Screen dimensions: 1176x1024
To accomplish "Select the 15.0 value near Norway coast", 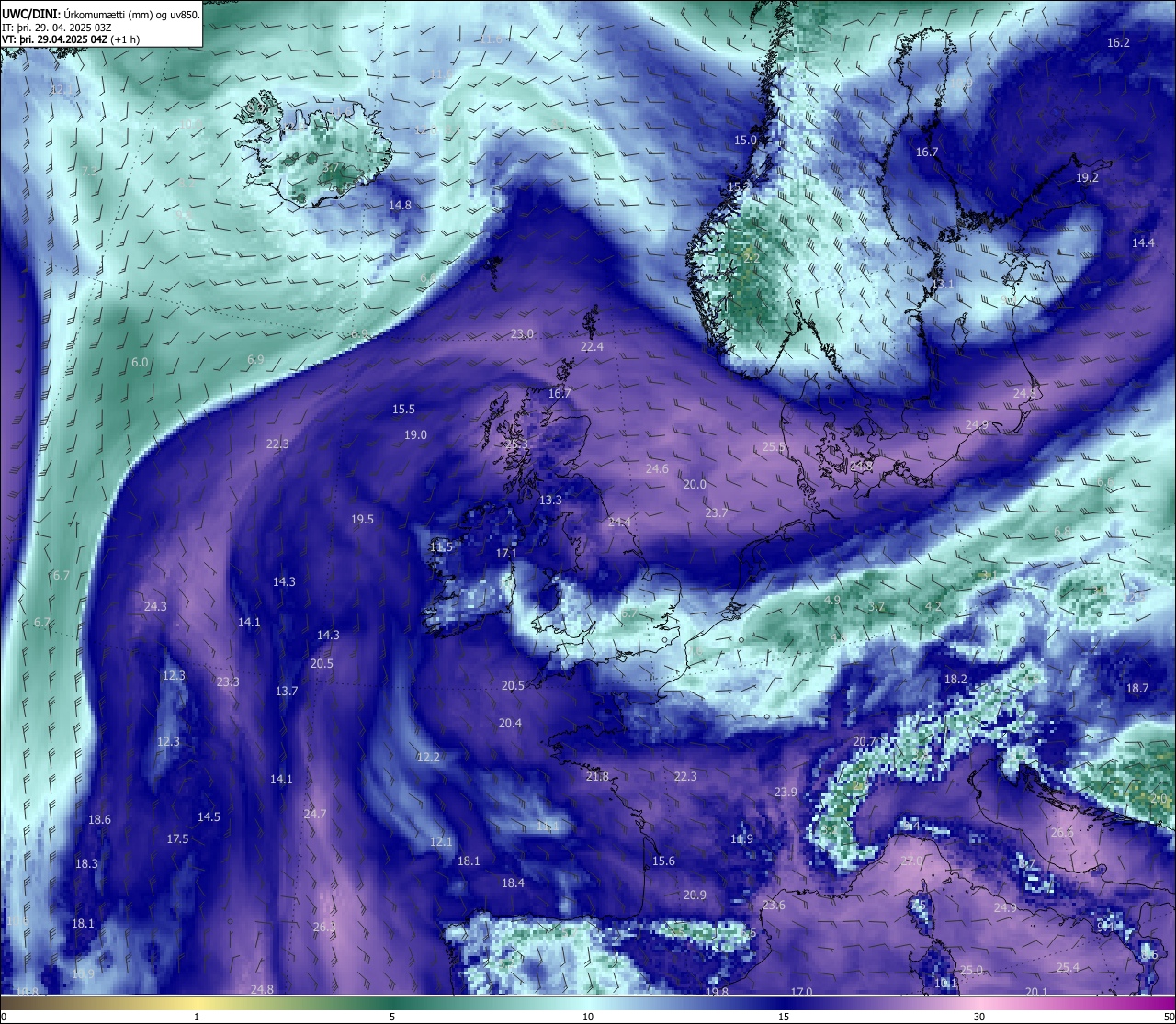I will (x=745, y=140).
